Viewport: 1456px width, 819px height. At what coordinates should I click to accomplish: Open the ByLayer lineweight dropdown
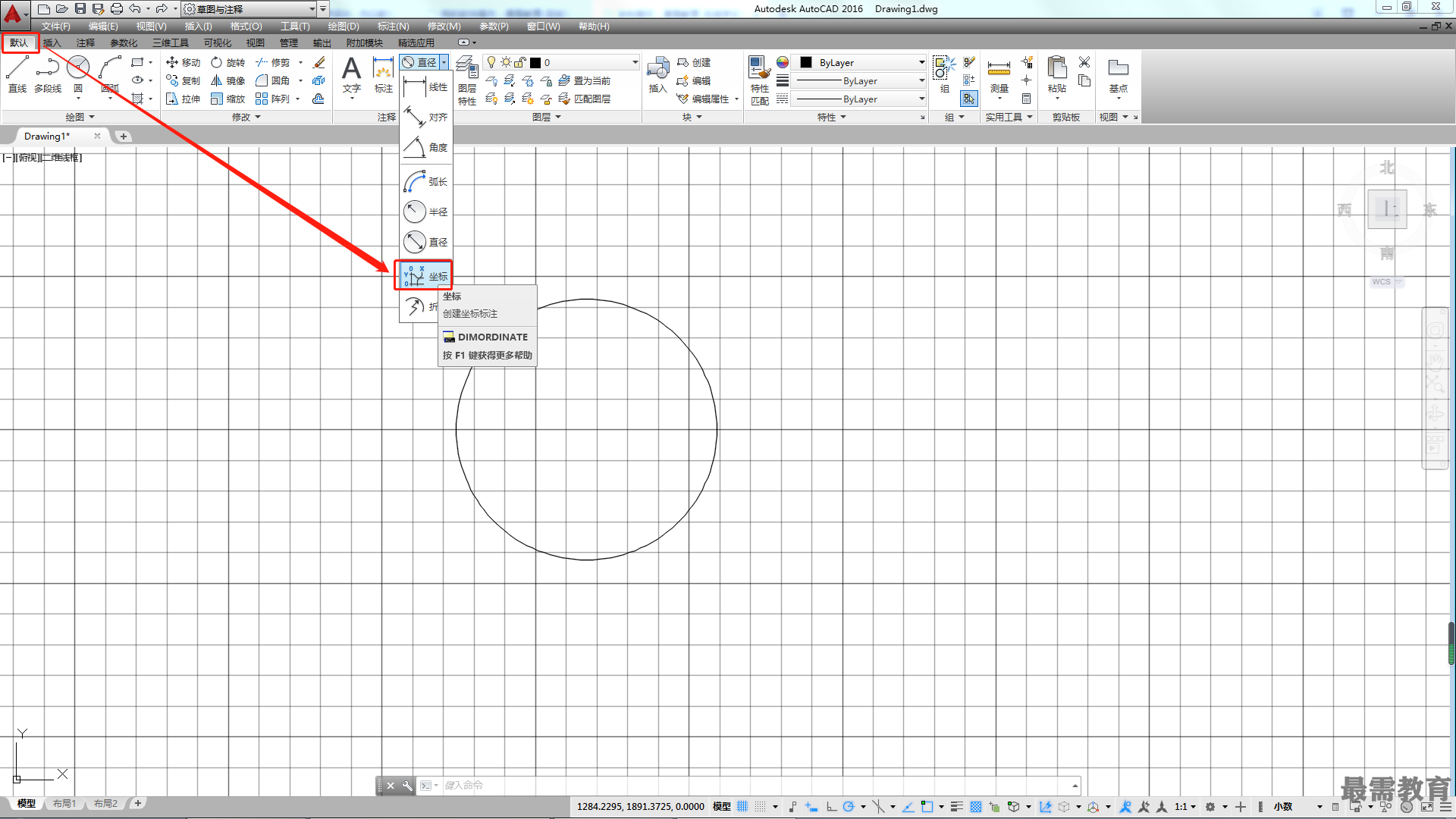pyautogui.click(x=922, y=80)
